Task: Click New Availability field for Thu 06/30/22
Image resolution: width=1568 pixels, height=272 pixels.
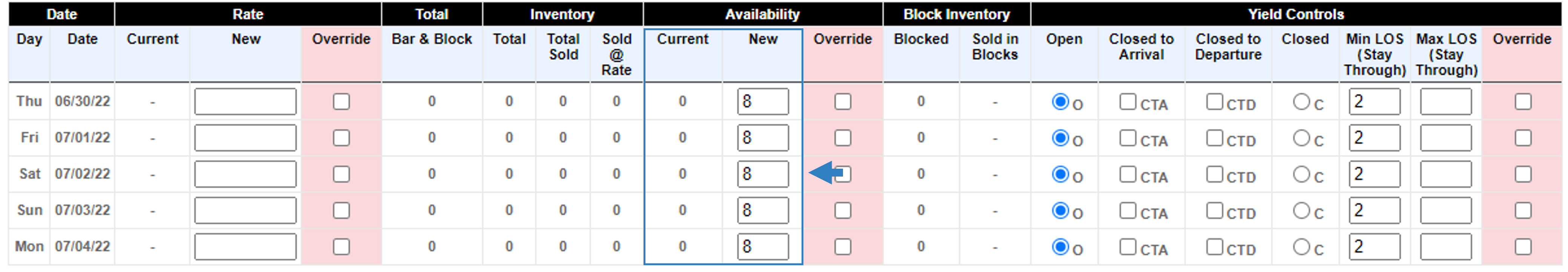Action: coord(763,101)
